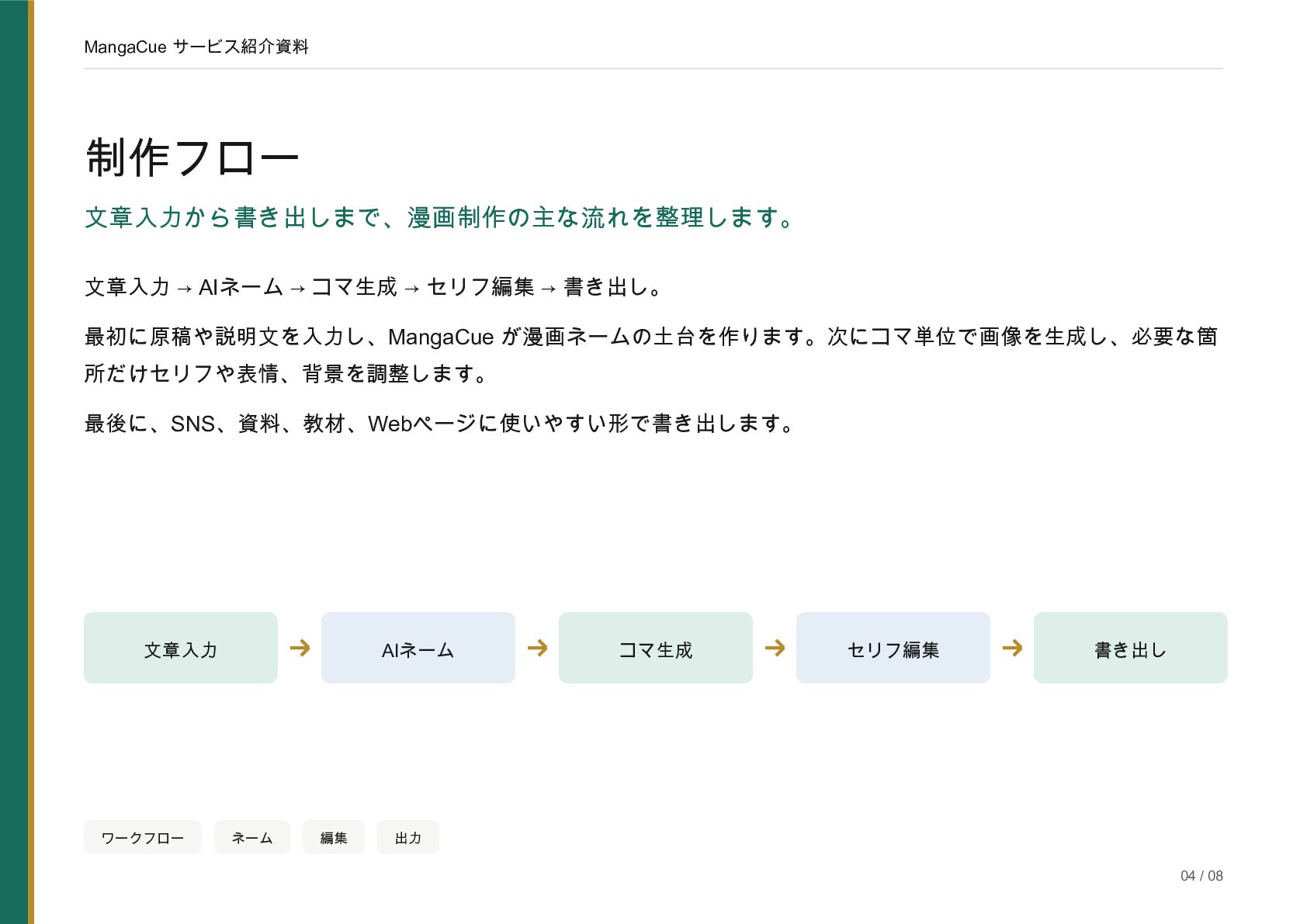This screenshot has height=924, width=1307.
Task: Select the ネーム tag chip
Action: pos(252,837)
